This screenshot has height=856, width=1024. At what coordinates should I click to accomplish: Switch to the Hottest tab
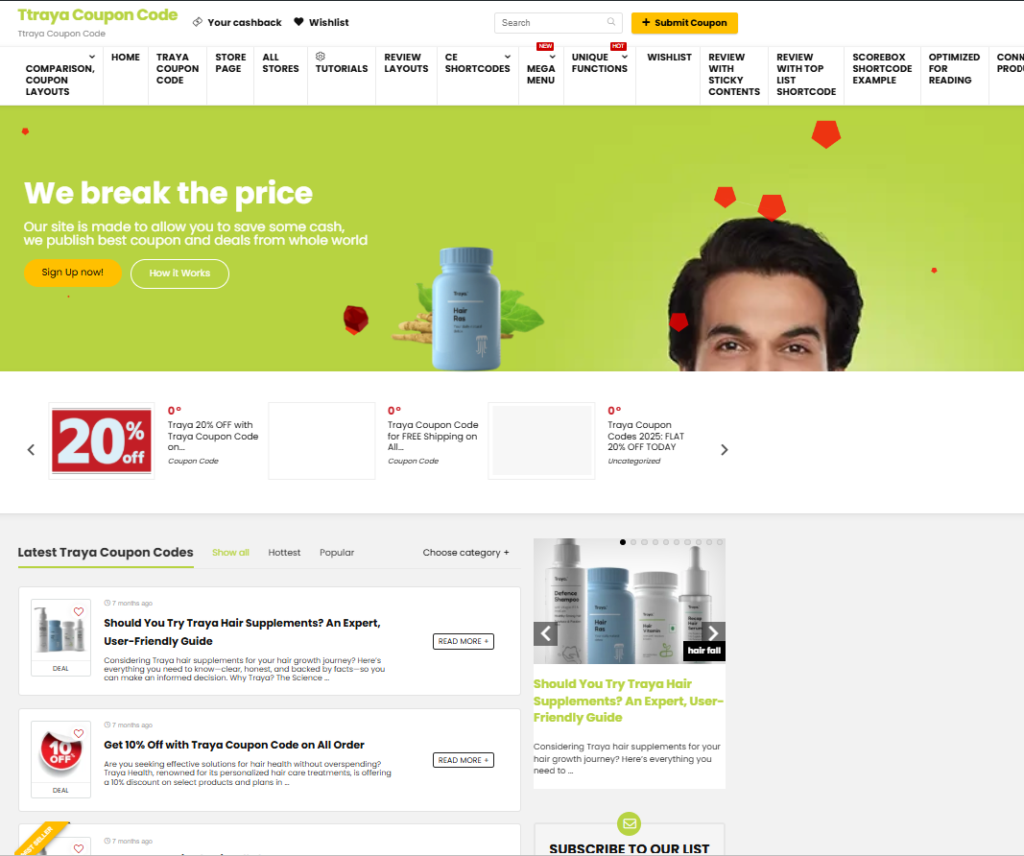(x=284, y=552)
